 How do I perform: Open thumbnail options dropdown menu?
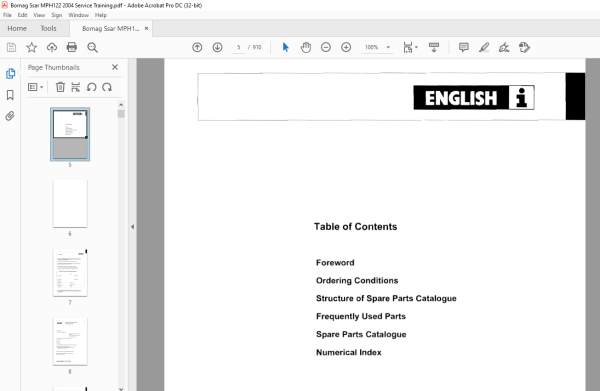[x=36, y=87]
